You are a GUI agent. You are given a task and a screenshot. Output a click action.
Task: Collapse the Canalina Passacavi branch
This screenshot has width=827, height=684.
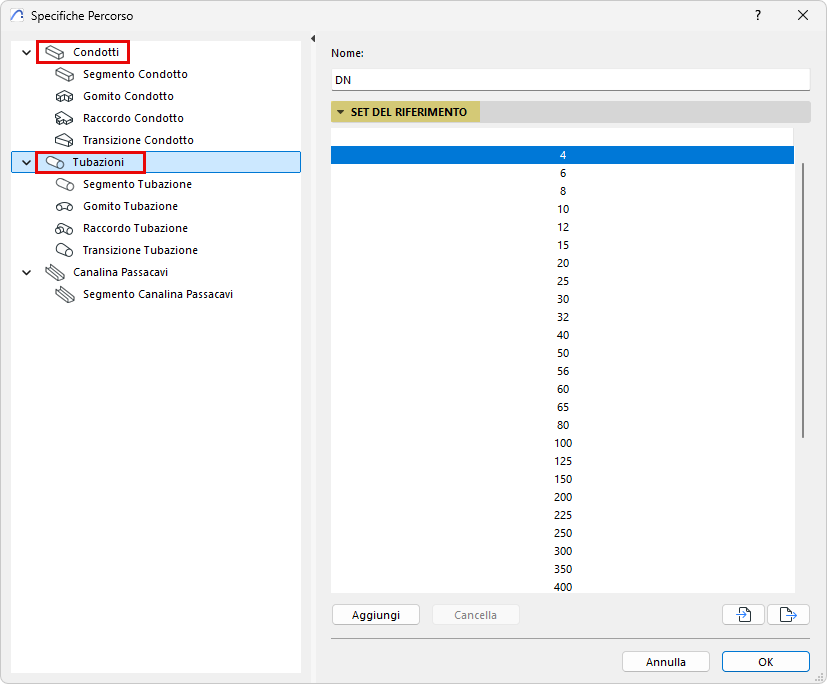click(26, 273)
